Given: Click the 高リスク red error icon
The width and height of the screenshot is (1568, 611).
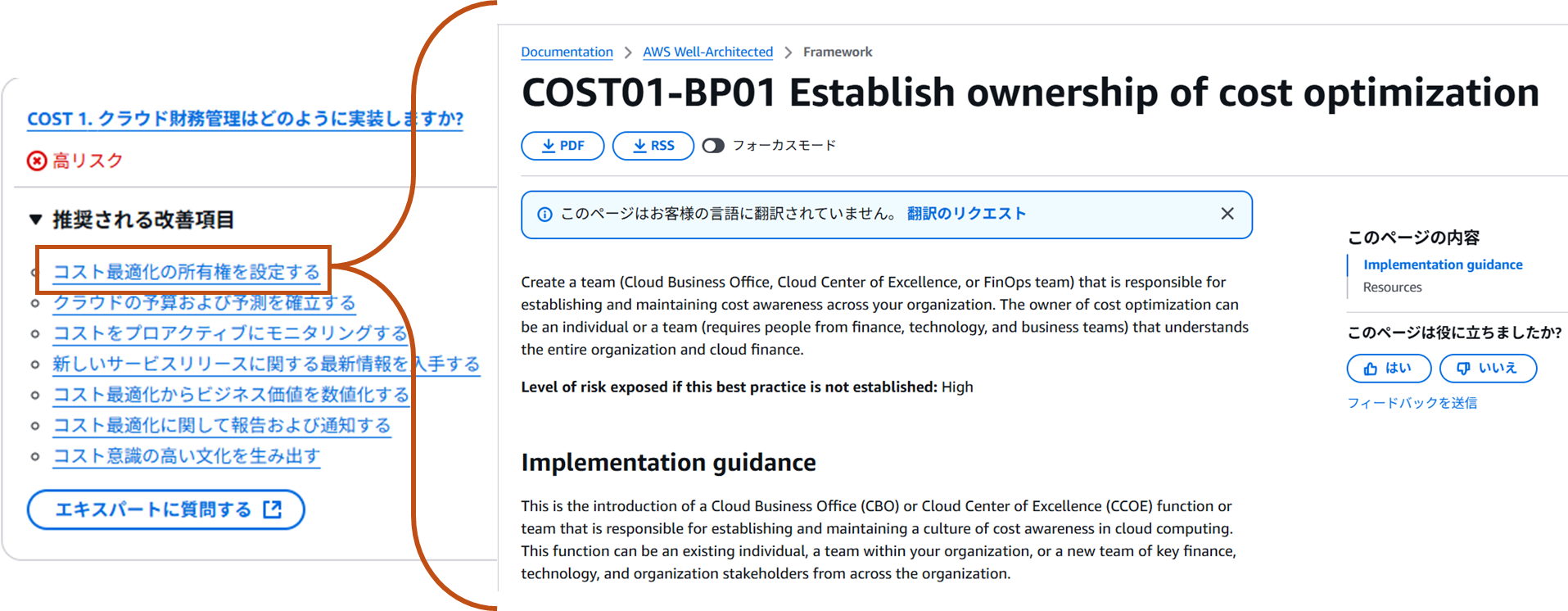Looking at the screenshot, I should tap(37, 161).
